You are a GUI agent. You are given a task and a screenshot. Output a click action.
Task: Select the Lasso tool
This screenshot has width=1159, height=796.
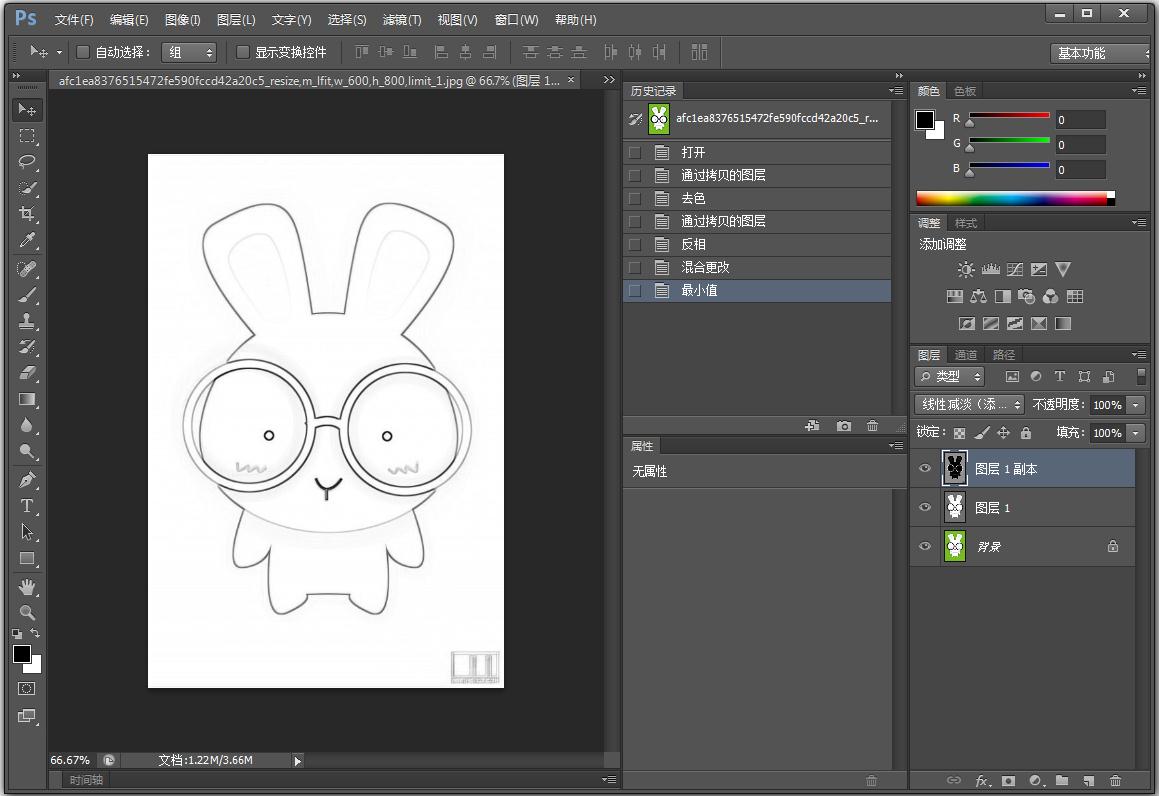click(27, 162)
